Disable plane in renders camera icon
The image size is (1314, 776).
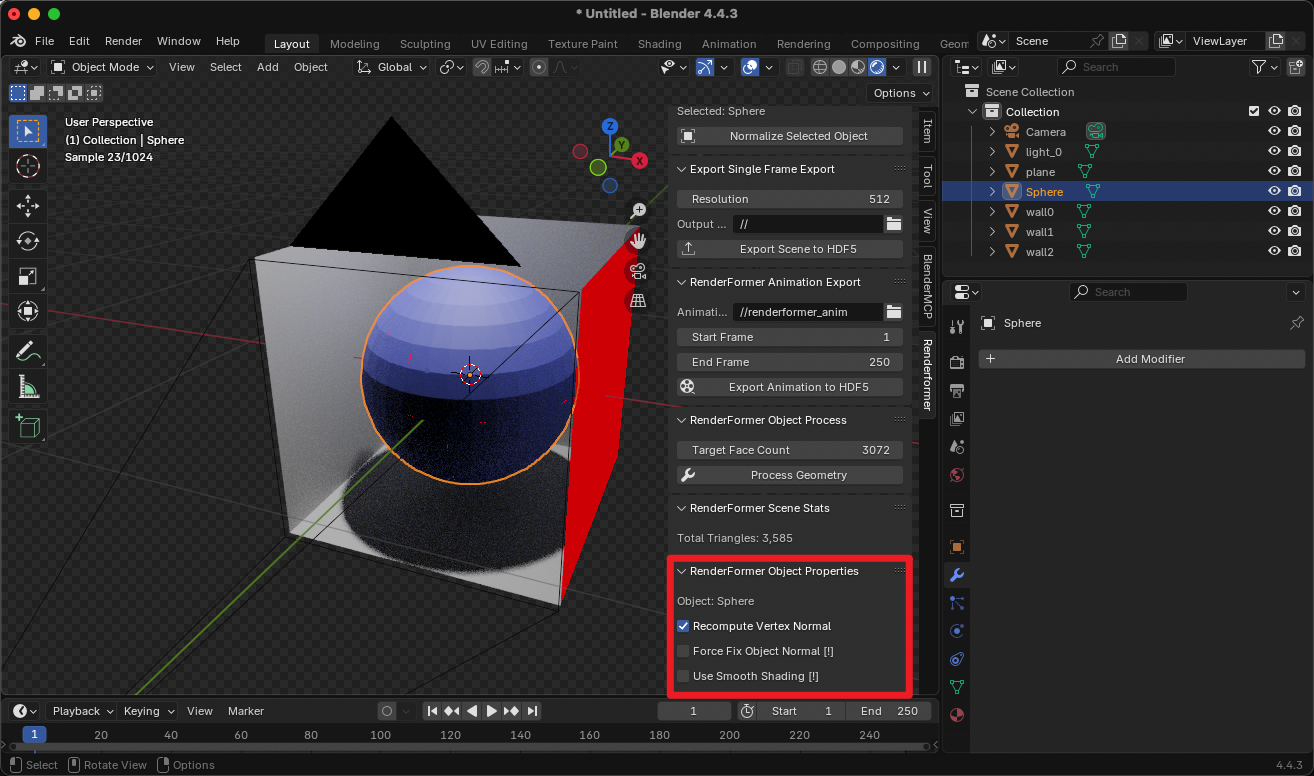coord(1295,171)
